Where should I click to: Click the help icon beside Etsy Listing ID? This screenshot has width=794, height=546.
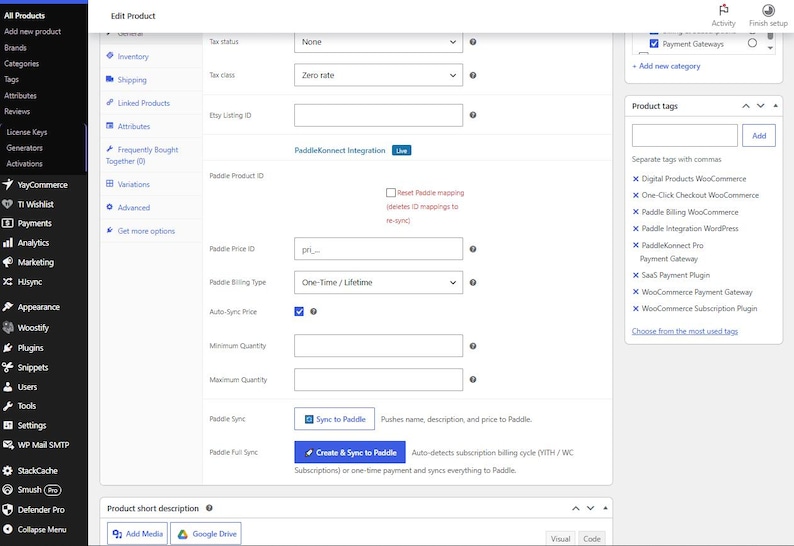(x=472, y=115)
